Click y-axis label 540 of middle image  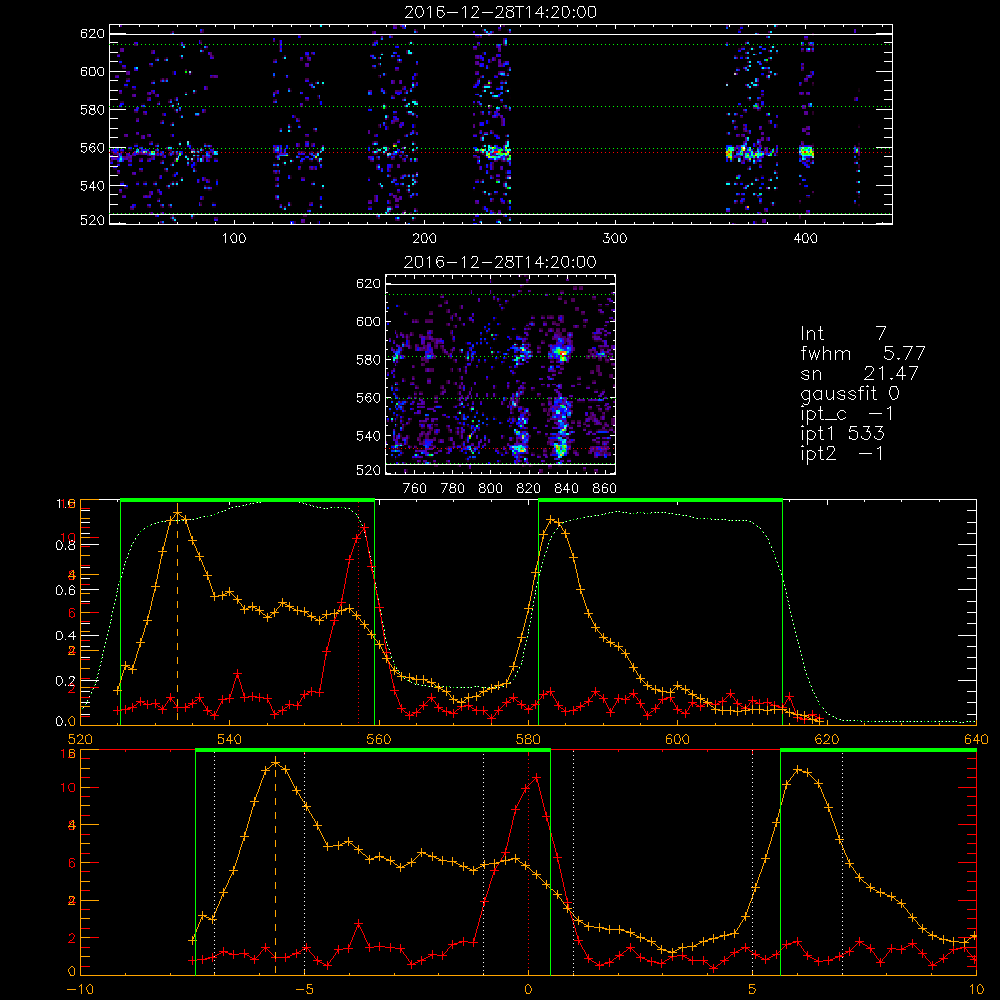(369, 436)
